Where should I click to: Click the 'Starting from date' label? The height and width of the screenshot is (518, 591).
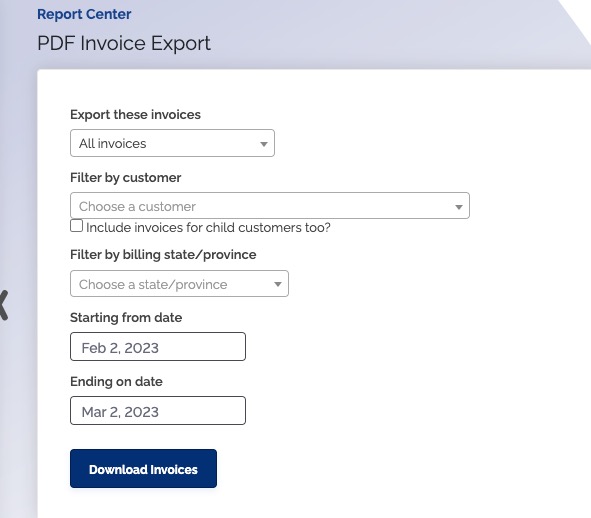126,318
